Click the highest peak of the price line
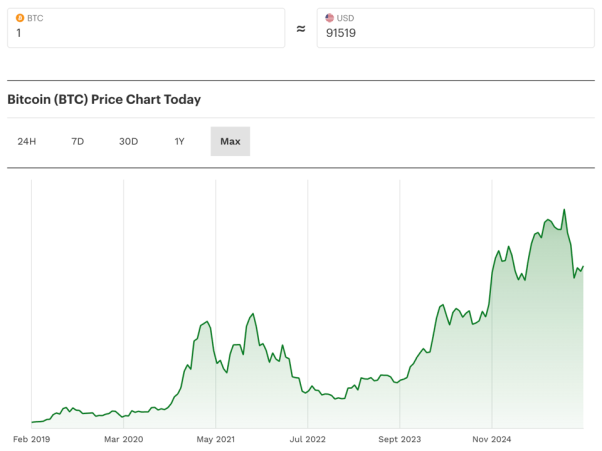This screenshot has height=451, width=602. 565,210
